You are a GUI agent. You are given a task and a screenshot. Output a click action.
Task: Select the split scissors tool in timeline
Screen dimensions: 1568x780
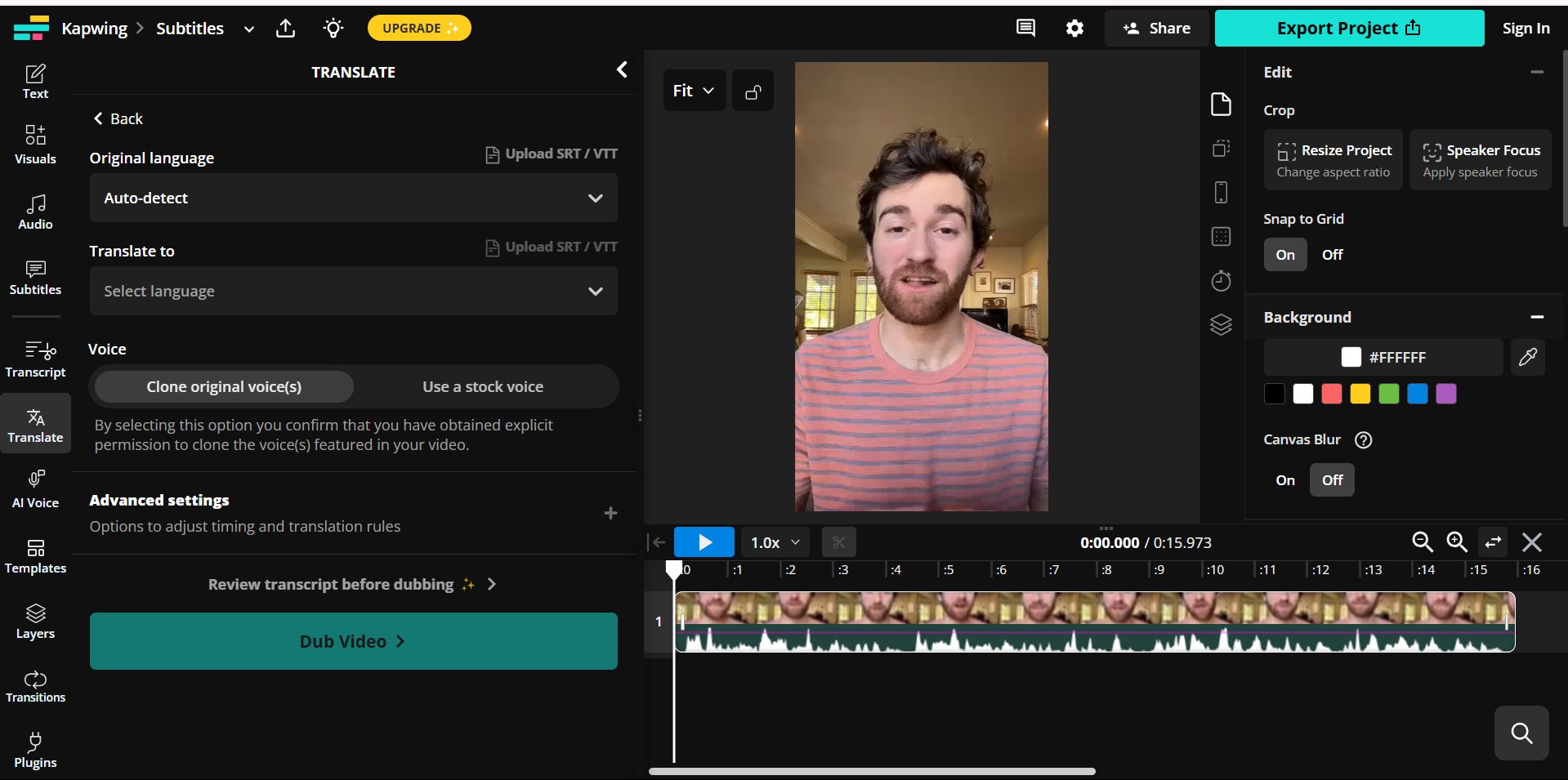838,542
